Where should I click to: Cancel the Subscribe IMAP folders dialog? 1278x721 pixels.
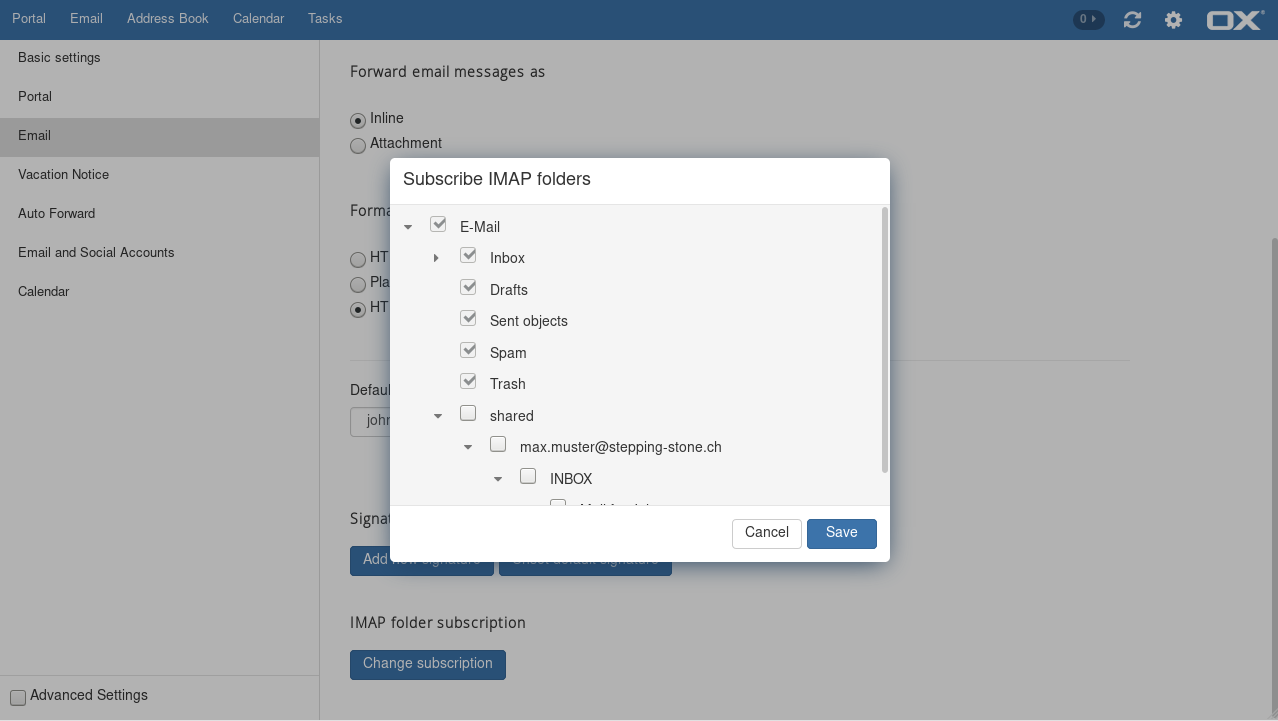(766, 533)
